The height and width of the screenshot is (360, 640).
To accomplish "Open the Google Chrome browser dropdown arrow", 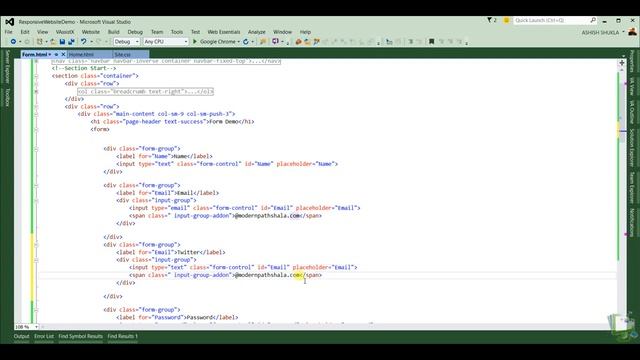I will pyautogui.click(x=238, y=42).
